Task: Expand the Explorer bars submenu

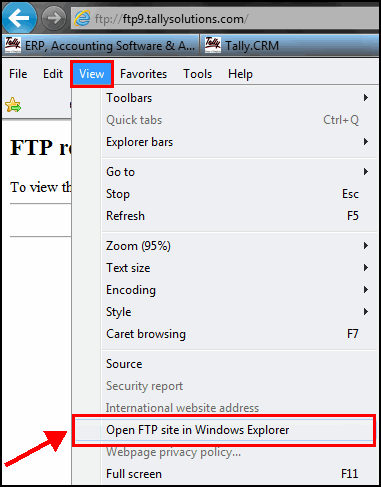Action: click(238, 142)
